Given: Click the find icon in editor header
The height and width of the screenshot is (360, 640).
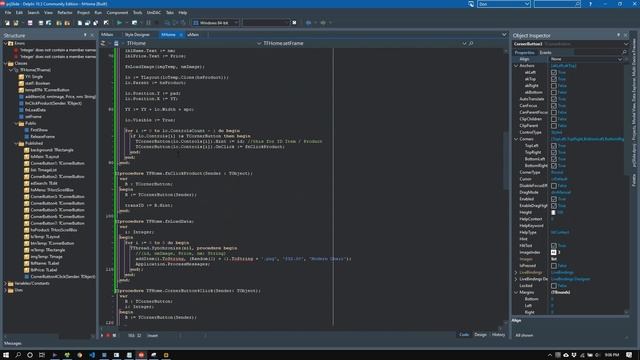Looking at the screenshot, I should click(471, 43).
